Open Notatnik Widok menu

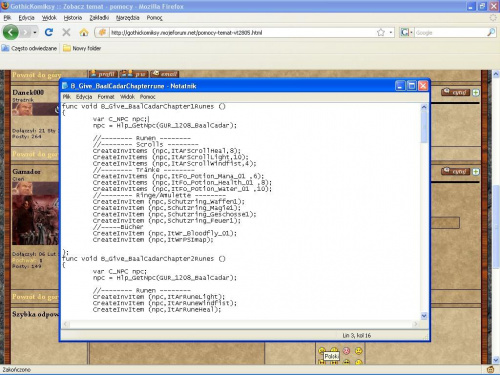(x=127, y=97)
